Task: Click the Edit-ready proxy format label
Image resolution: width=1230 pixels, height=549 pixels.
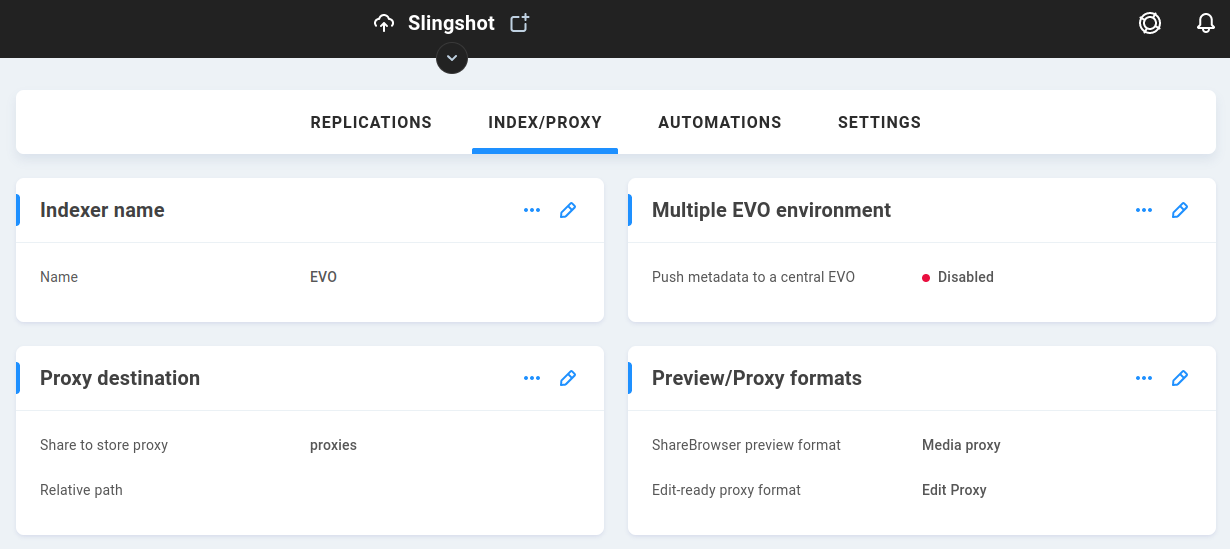Action: 726,490
